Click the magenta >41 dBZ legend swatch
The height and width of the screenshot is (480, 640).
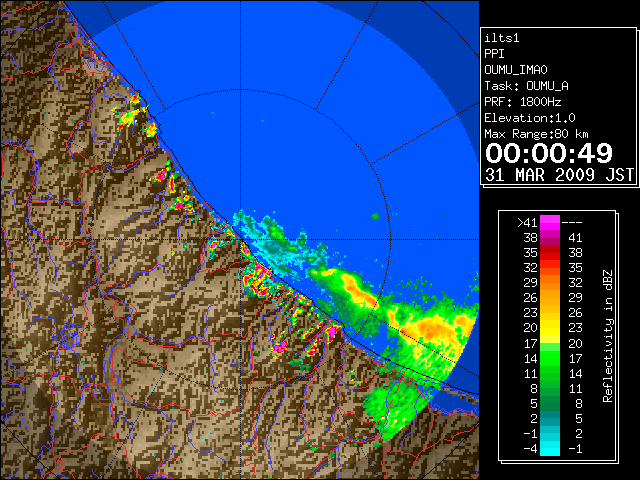[550, 222]
